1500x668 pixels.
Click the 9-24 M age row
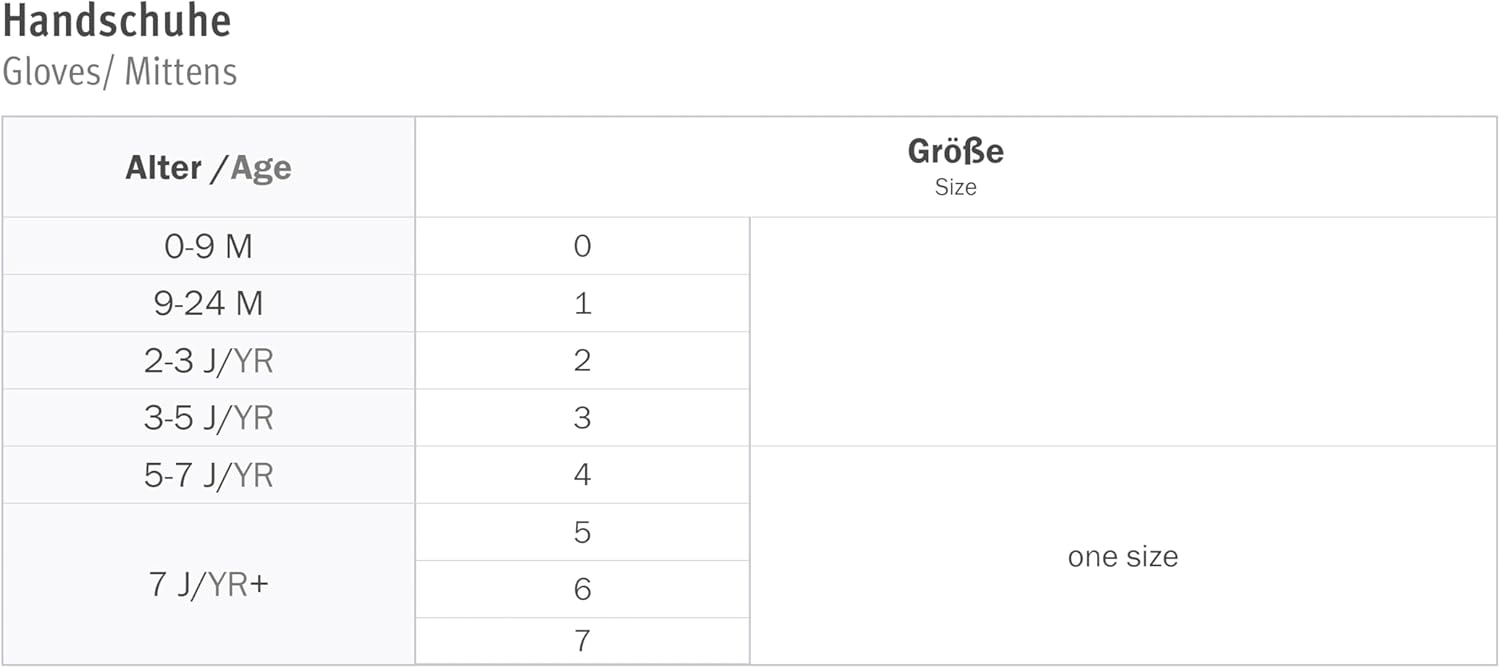208,303
